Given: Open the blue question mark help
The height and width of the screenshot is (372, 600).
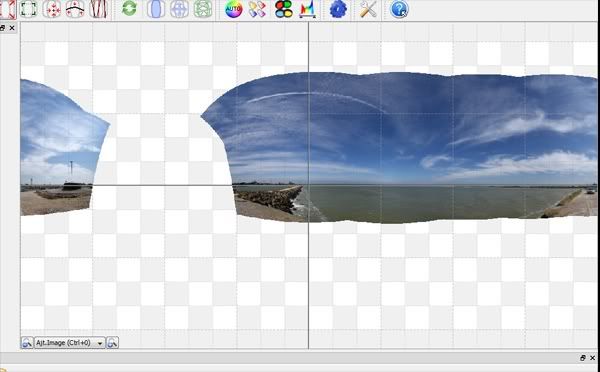Looking at the screenshot, I should pyautogui.click(x=399, y=9).
